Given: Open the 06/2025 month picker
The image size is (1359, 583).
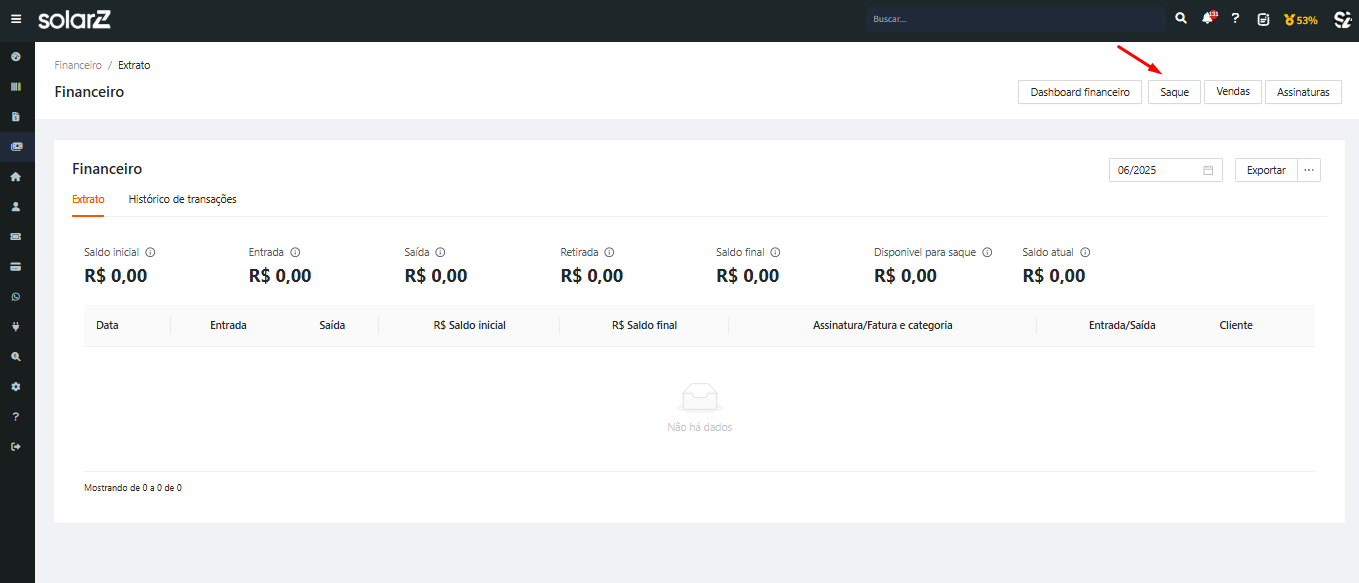Looking at the screenshot, I should pyautogui.click(x=1165, y=170).
